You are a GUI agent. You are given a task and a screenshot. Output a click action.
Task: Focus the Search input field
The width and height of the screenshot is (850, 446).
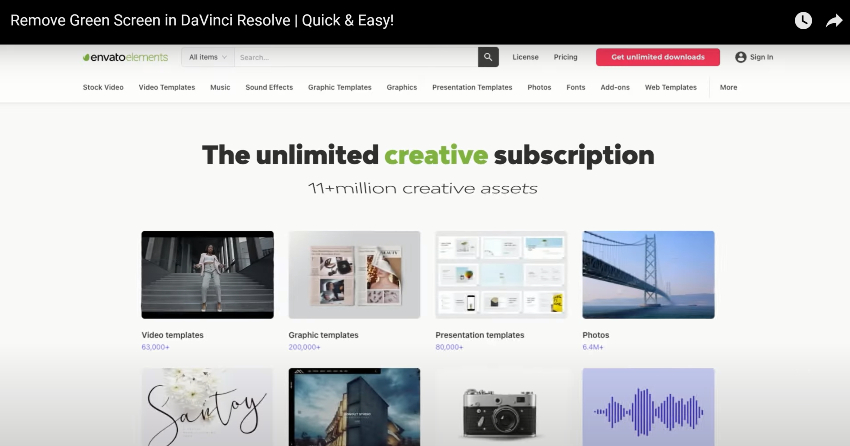(x=356, y=57)
